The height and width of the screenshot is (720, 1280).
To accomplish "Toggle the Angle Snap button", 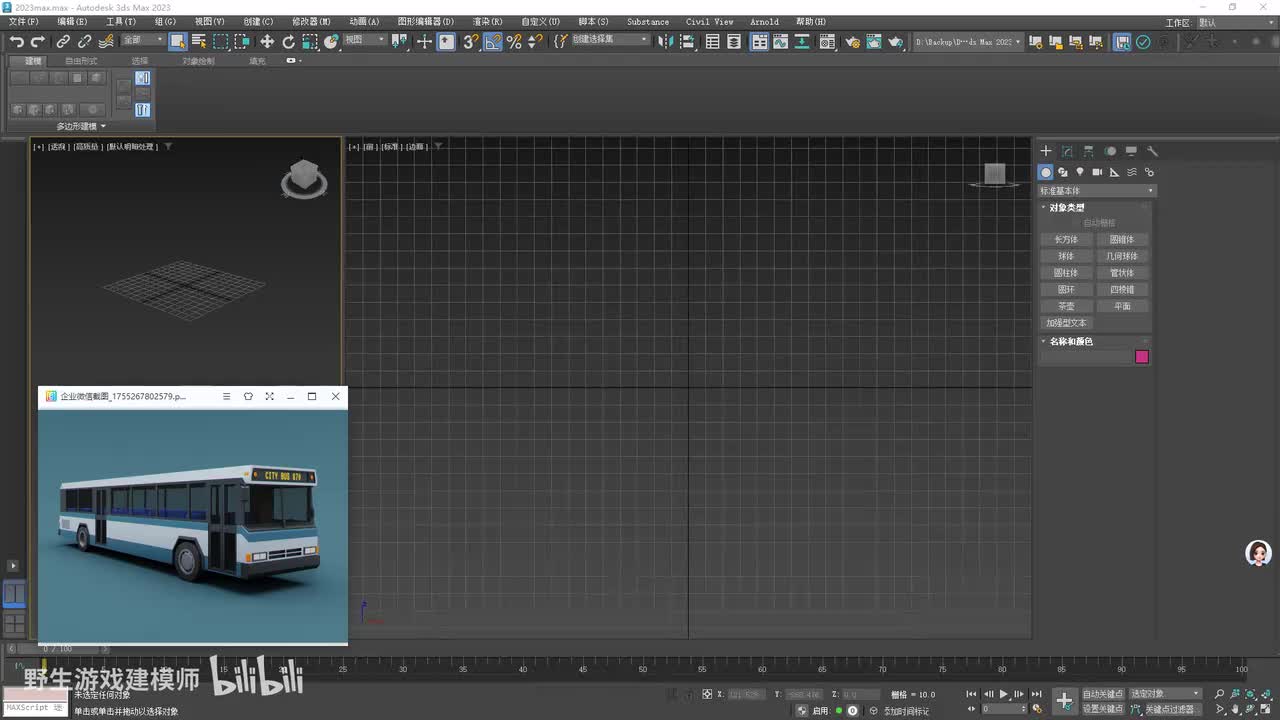I will tap(492, 42).
